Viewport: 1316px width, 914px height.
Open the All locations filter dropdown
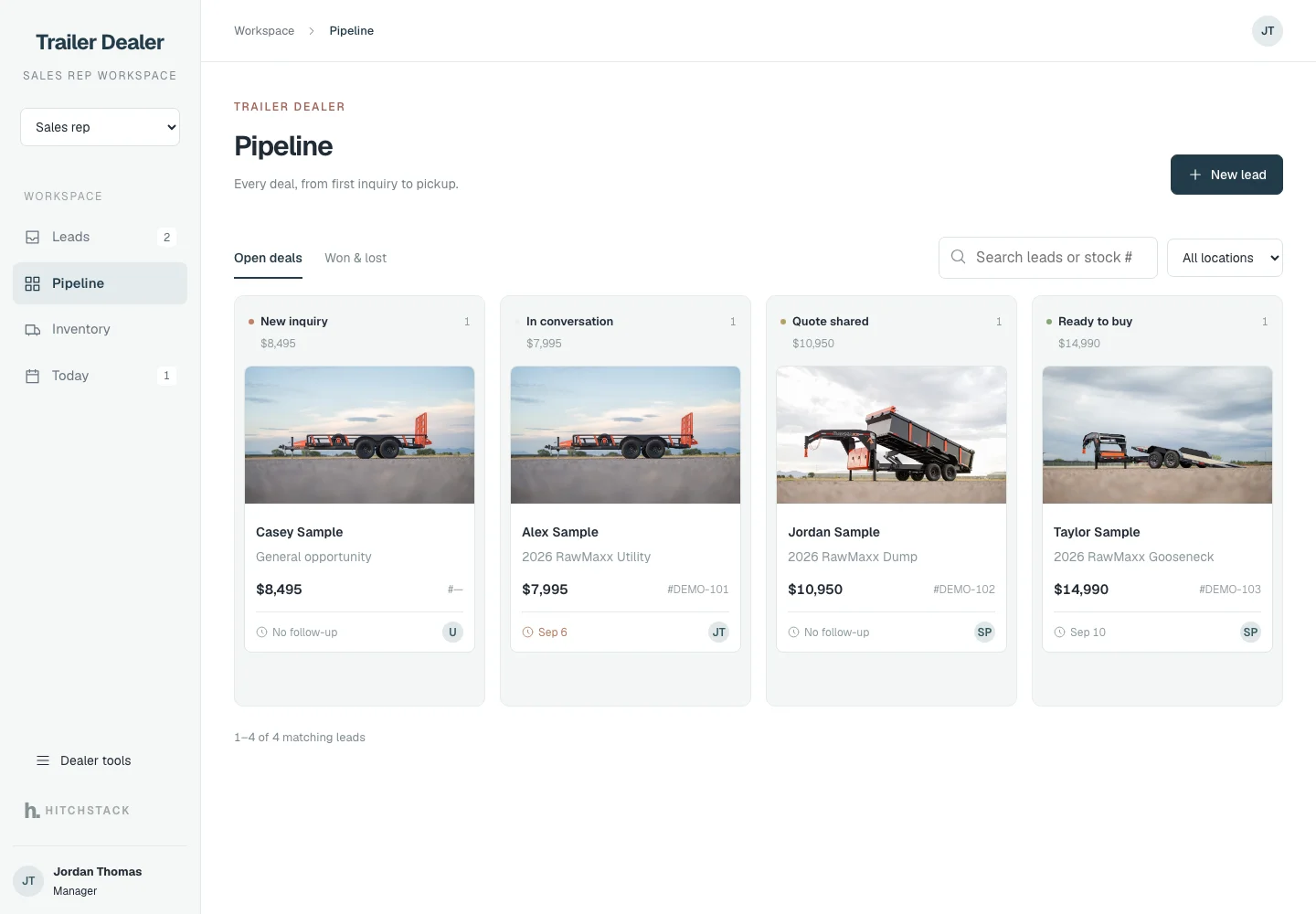pyautogui.click(x=1225, y=258)
